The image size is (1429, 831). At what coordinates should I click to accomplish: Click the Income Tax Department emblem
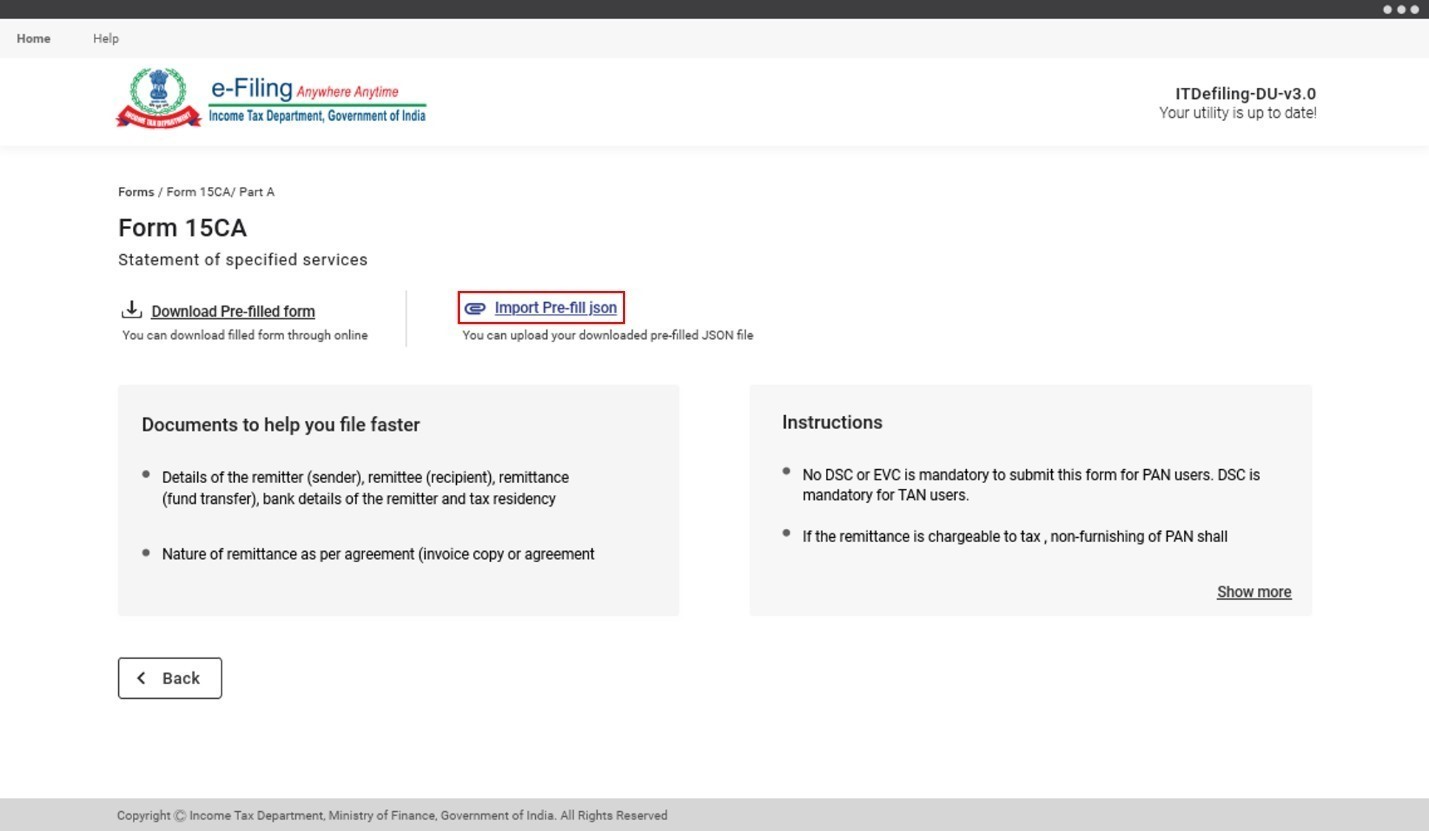[158, 98]
